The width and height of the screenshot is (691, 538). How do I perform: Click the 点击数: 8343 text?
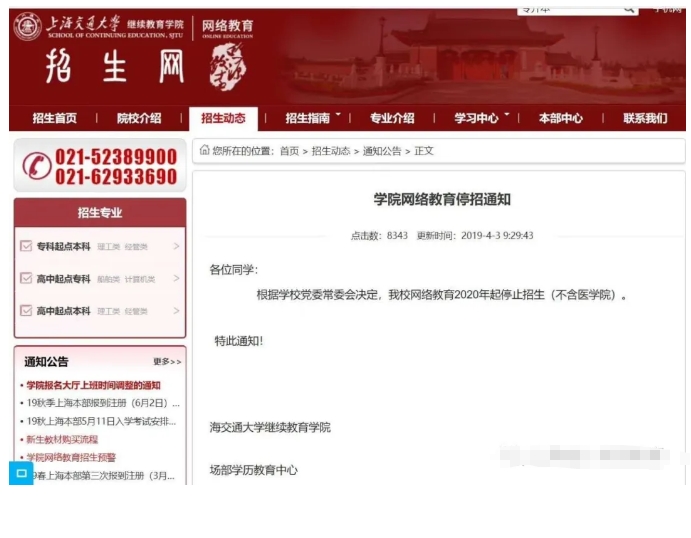[379, 236]
